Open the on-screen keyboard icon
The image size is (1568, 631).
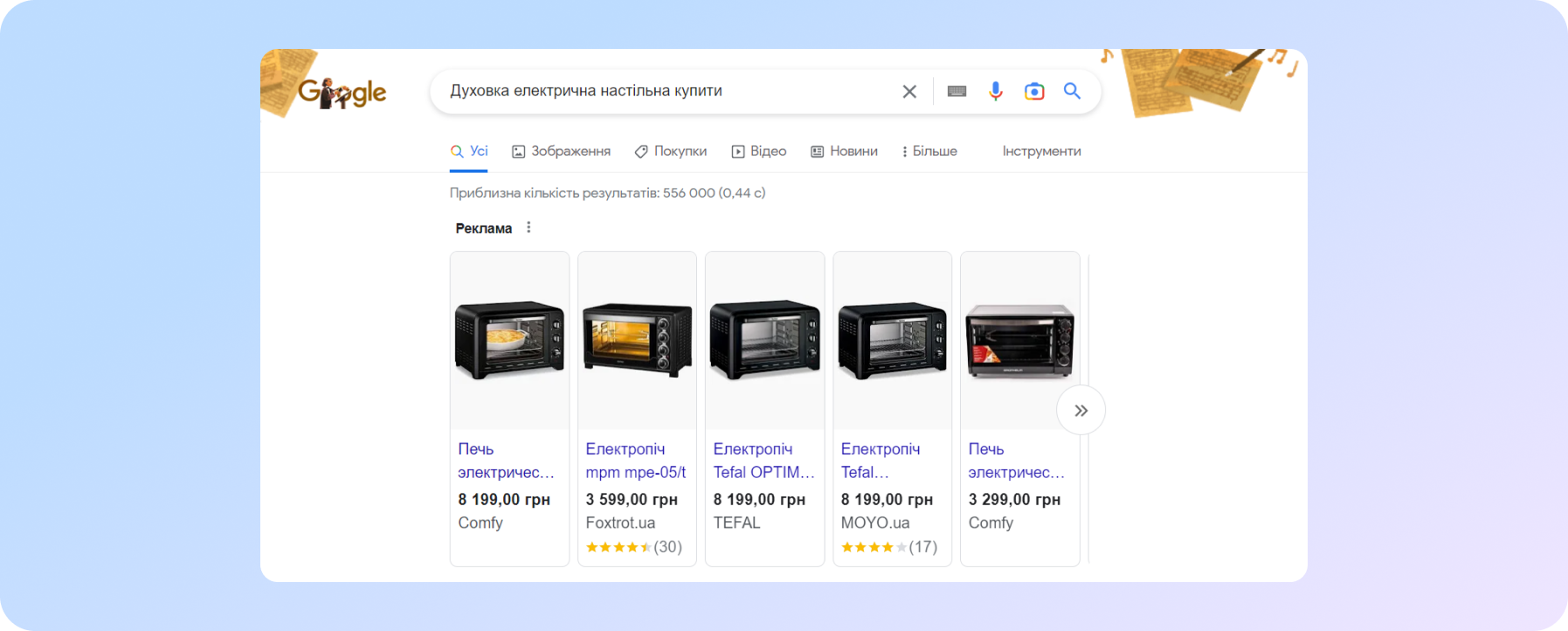tap(957, 91)
